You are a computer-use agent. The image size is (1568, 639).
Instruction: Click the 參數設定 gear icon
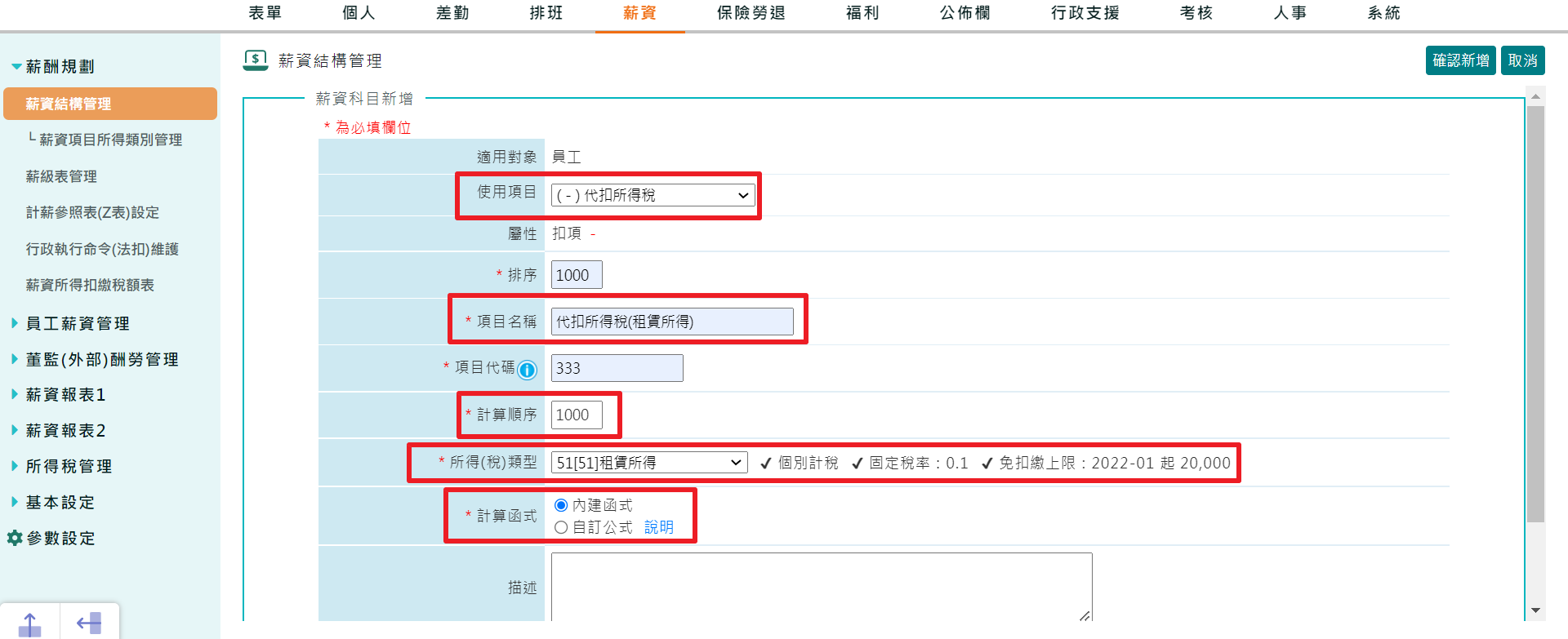[x=14, y=538]
